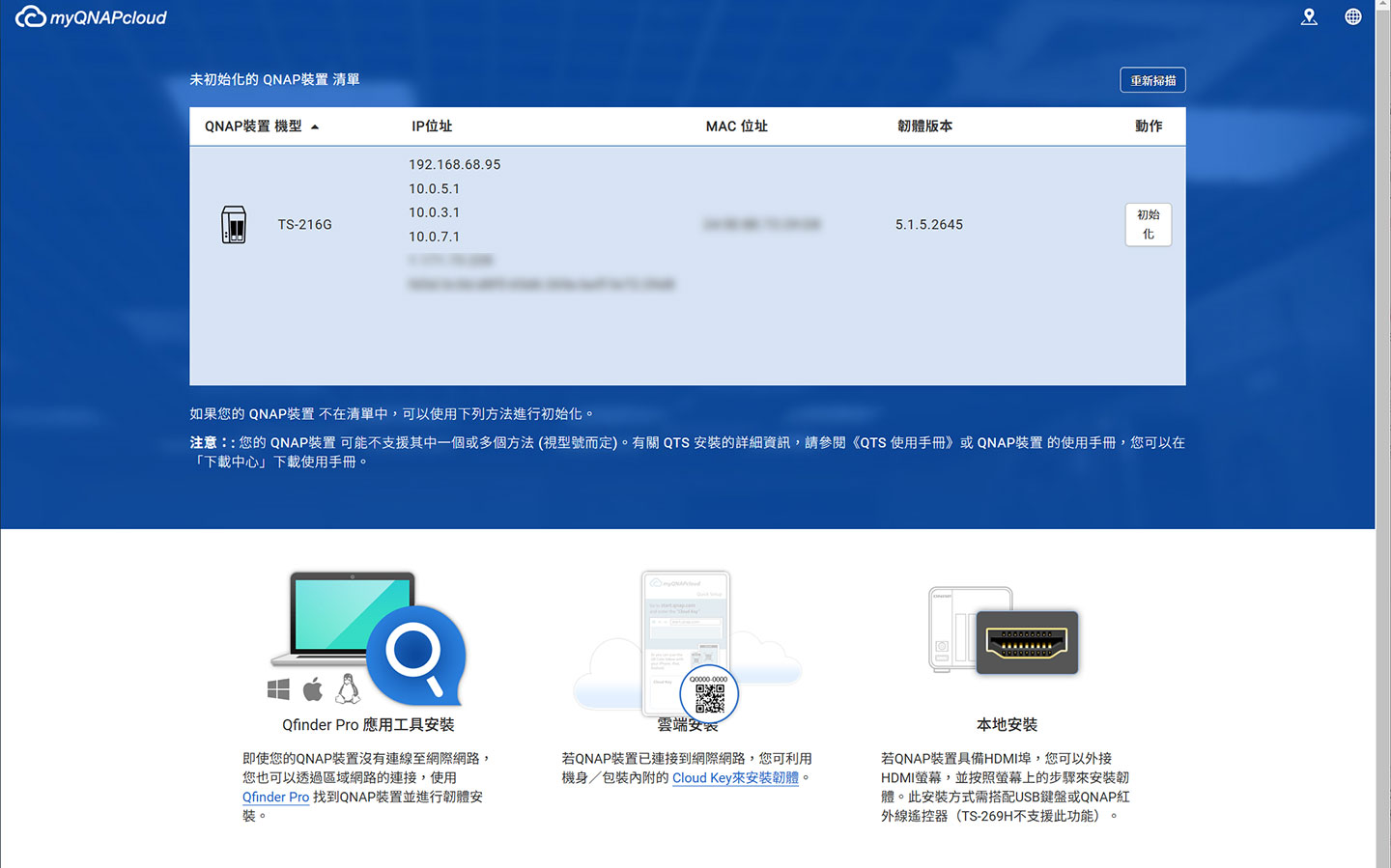The image size is (1391, 868).
Task: Select the TS-216G NAS device icon
Action: coord(234,224)
